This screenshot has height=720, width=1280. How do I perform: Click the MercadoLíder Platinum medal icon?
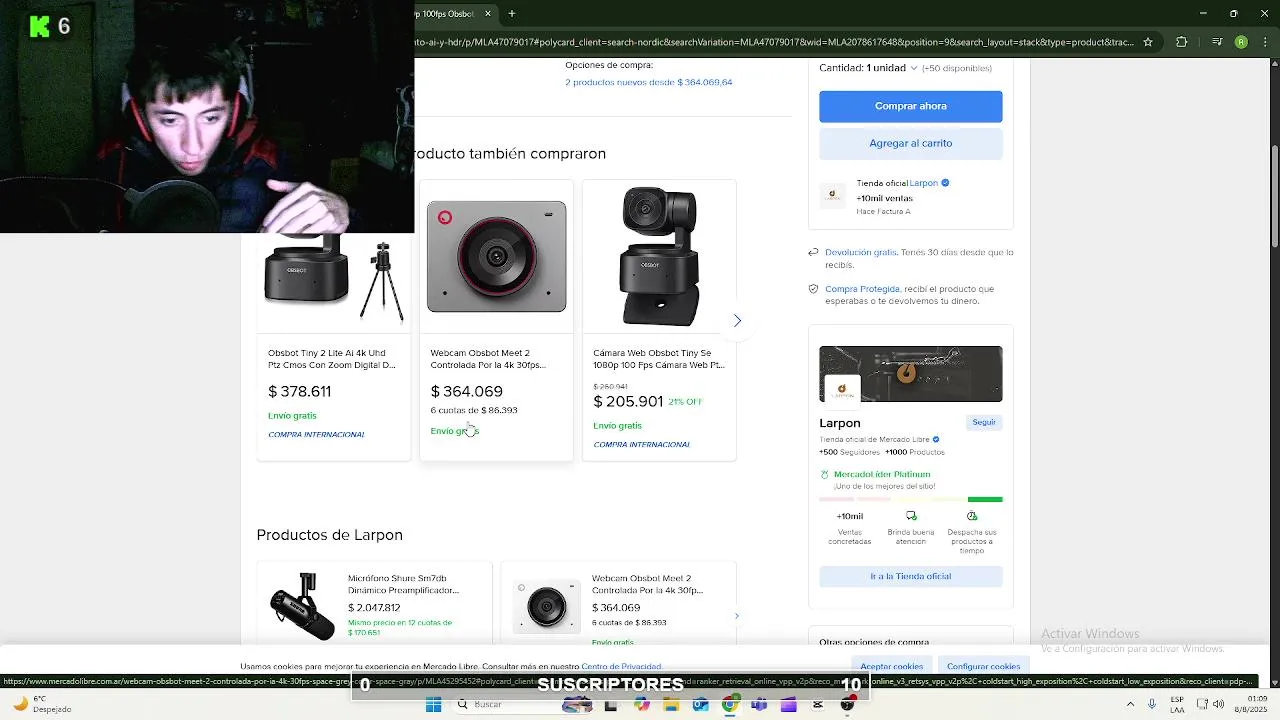[x=825, y=474]
